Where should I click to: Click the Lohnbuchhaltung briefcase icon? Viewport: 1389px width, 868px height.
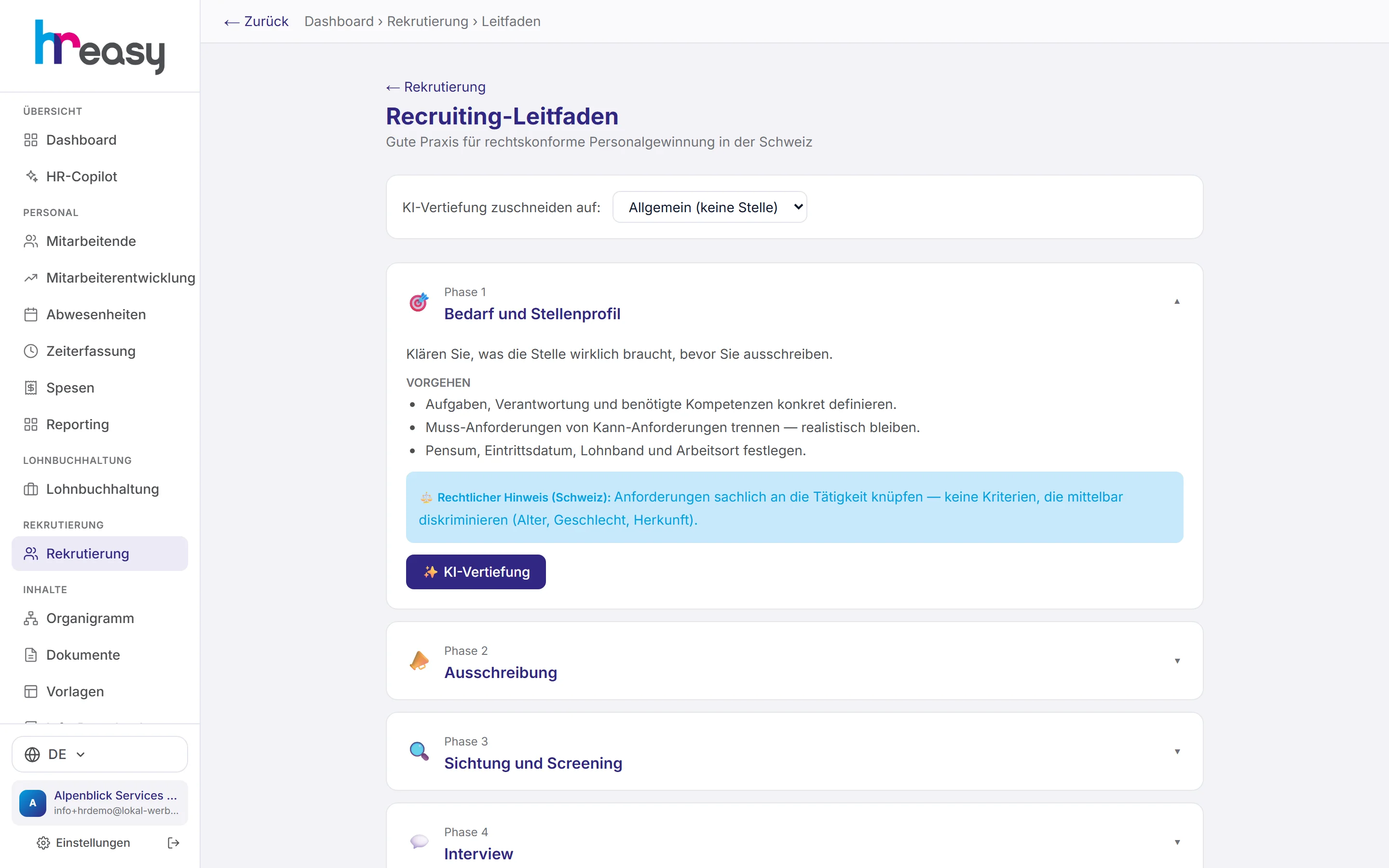point(31,489)
